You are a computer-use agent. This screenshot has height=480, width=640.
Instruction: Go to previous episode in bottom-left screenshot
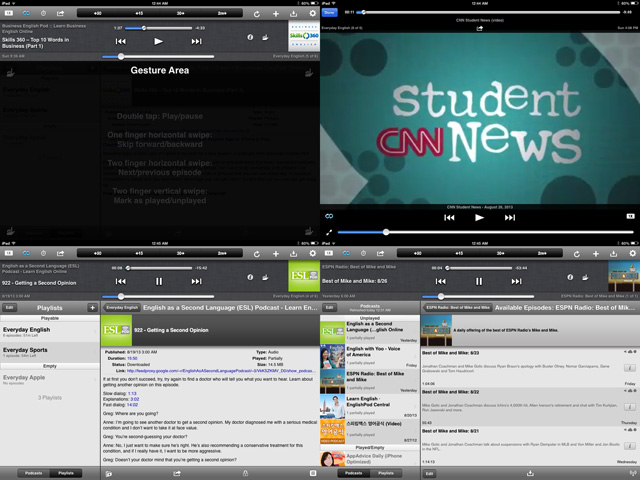point(120,281)
